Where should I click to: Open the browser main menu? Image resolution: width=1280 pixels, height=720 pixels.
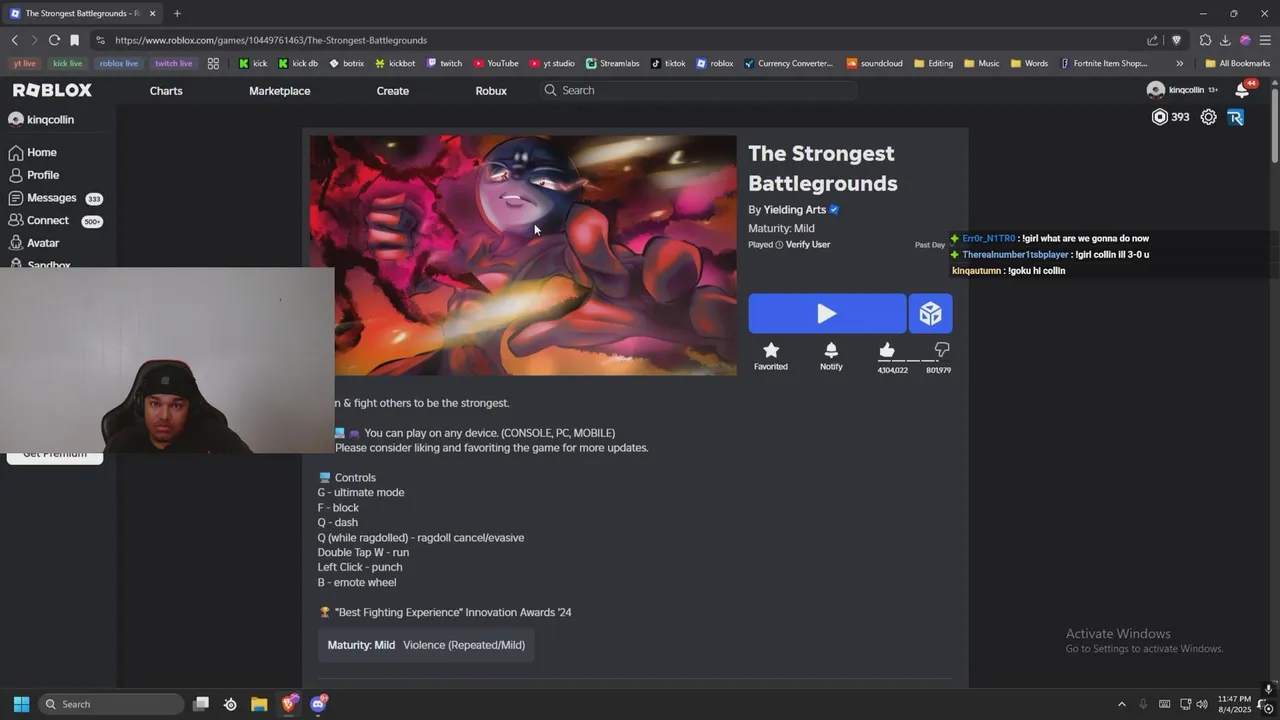1265,40
